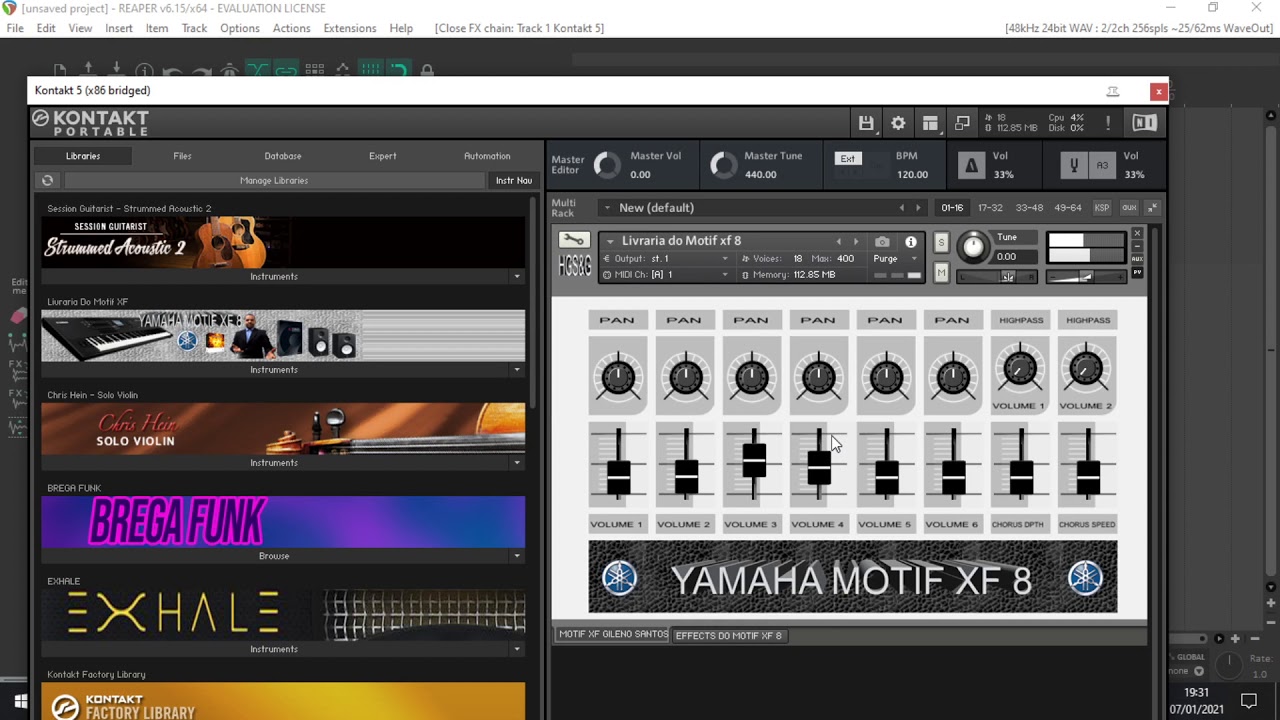Screen dimensions: 1280x720
Task: Toggle the instrument PV button
Action: tap(1137, 272)
